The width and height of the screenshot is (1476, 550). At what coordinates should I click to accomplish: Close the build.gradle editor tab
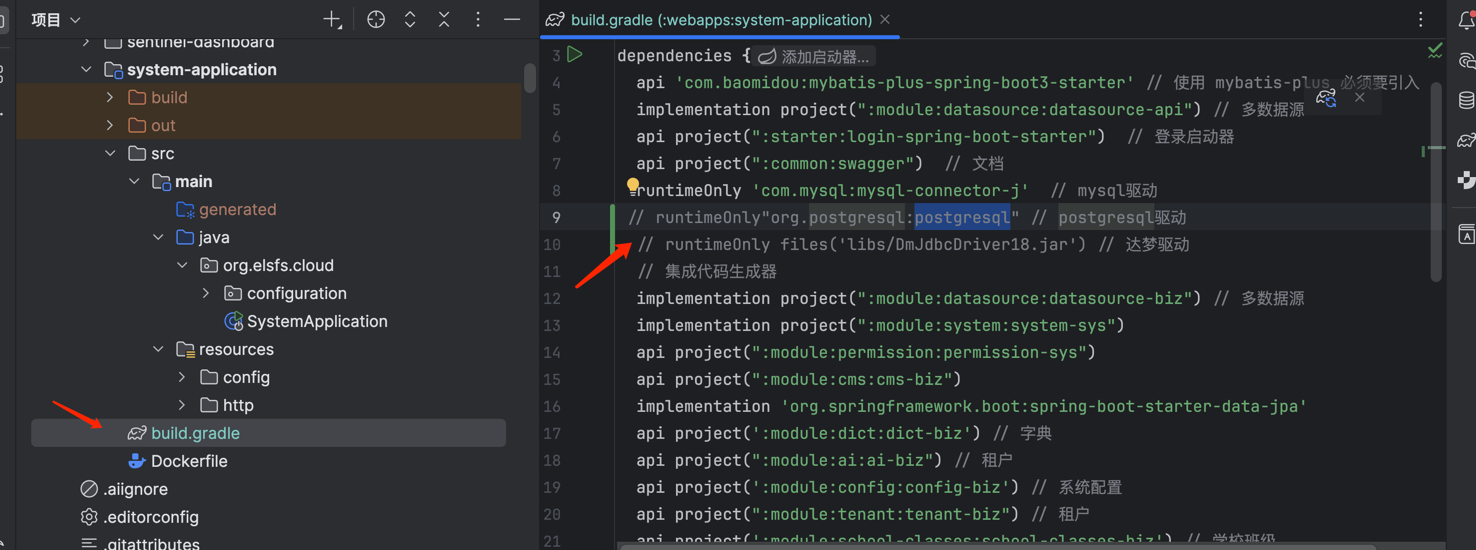coord(885,20)
